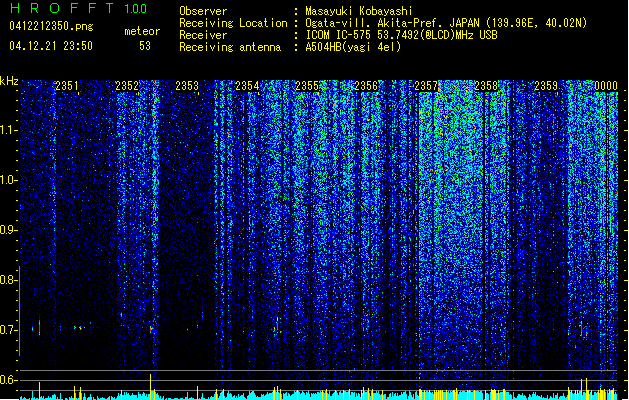
Task: Click the meteor count 53
Action: (x=145, y=46)
